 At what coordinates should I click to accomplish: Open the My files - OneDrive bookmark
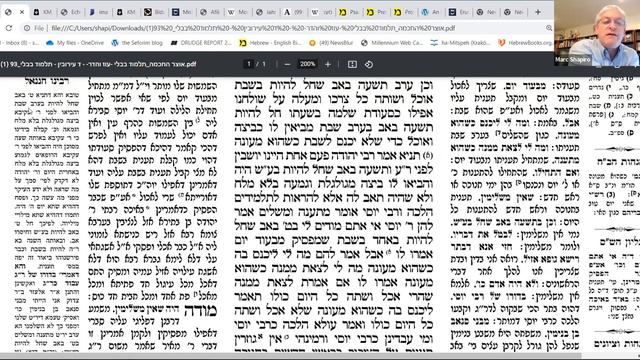[75, 42]
